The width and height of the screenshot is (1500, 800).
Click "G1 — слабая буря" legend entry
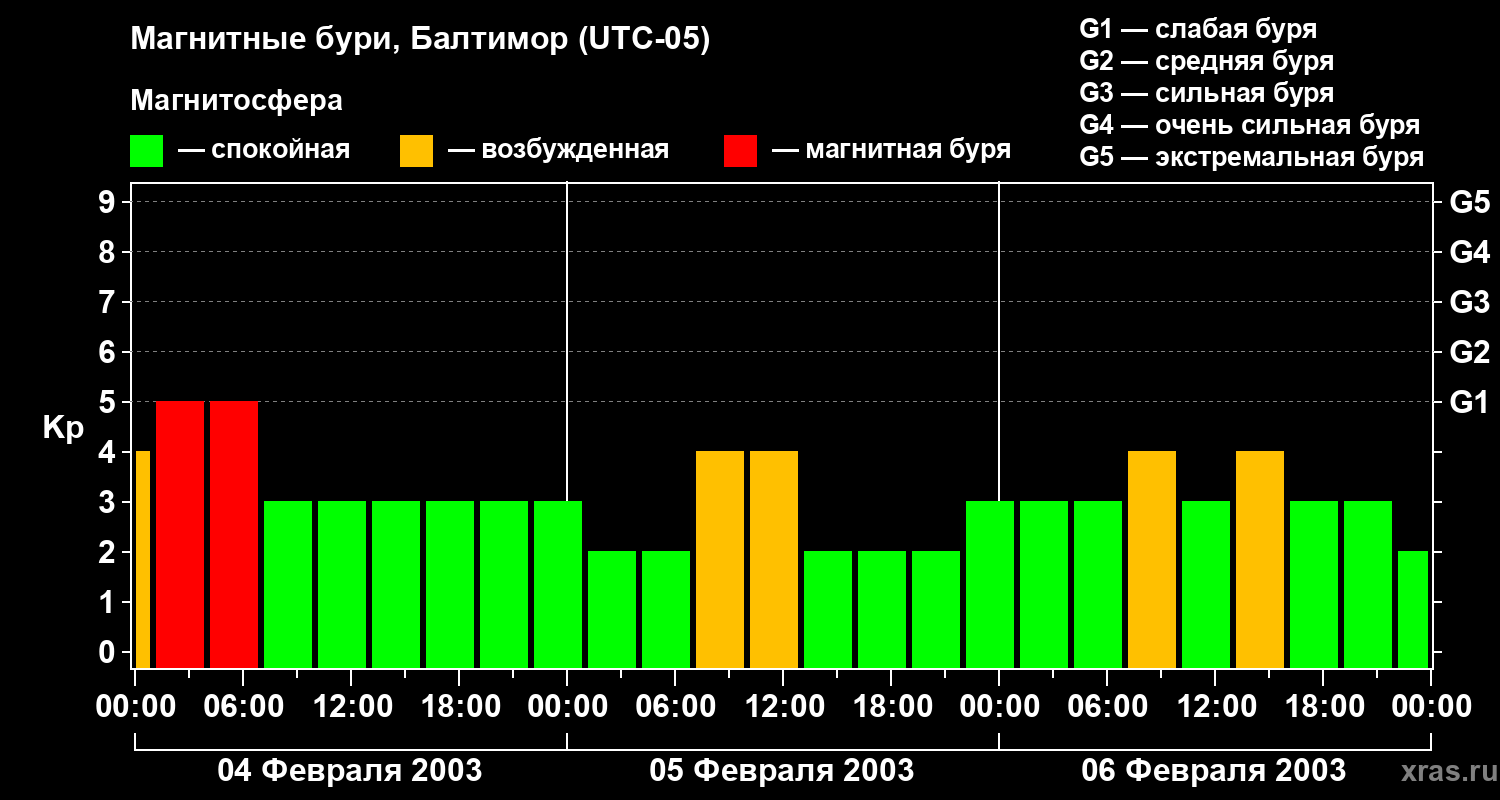(x=1198, y=29)
